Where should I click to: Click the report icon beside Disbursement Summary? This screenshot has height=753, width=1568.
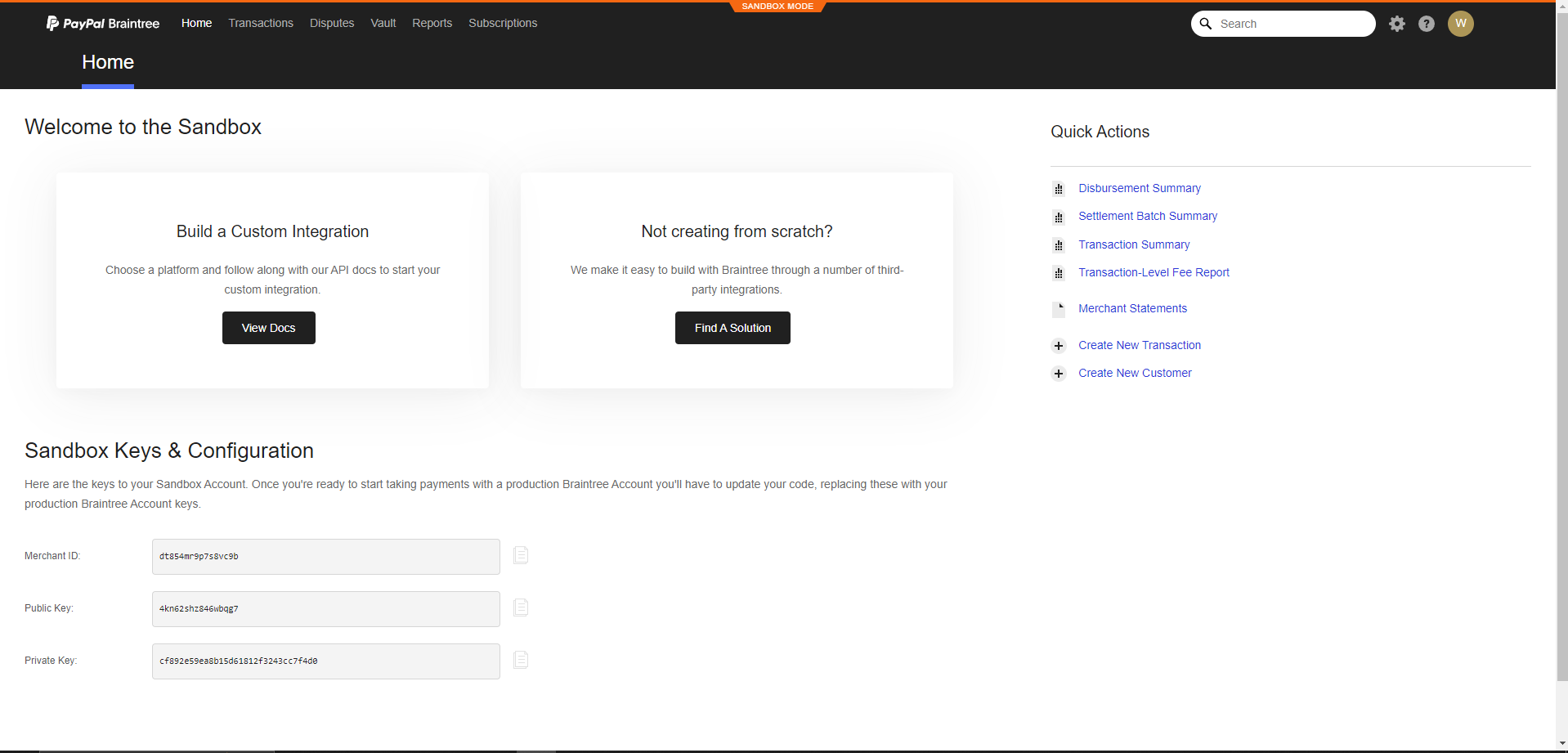(1059, 188)
